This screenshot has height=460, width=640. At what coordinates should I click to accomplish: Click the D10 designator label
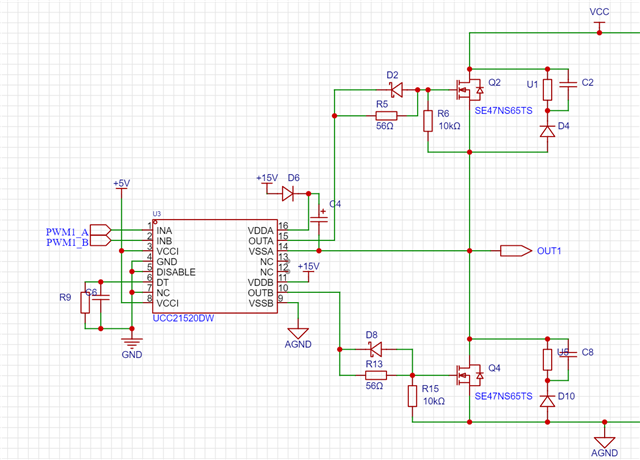coord(566,396)
